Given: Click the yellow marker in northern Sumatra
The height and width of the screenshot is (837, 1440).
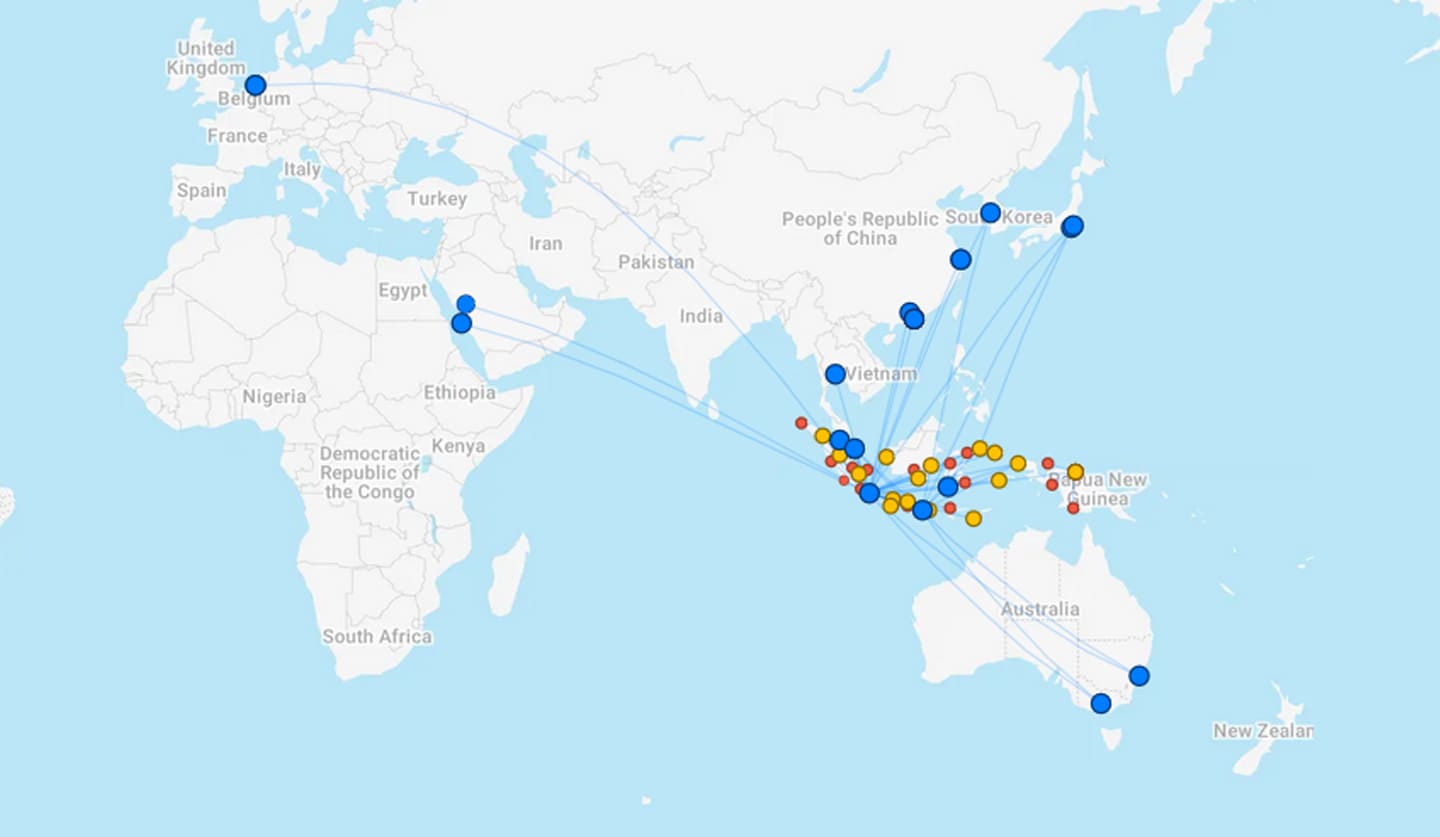Looking at the screenshot, I should point(822,435).
